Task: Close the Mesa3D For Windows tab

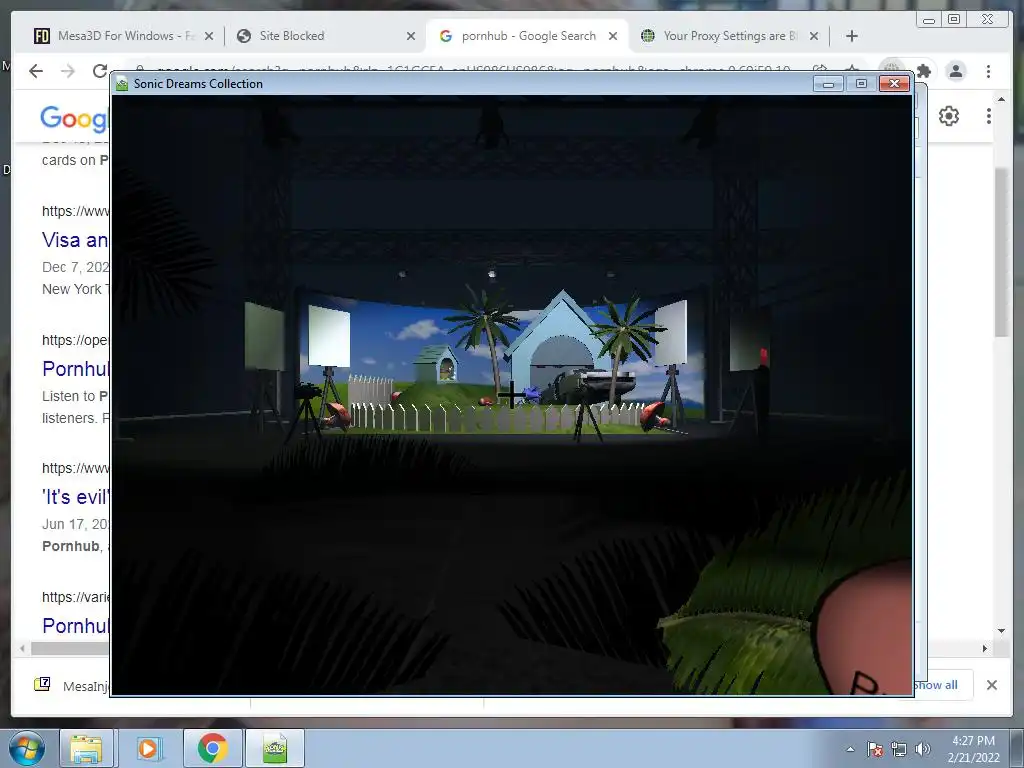Action: point(209,37)
